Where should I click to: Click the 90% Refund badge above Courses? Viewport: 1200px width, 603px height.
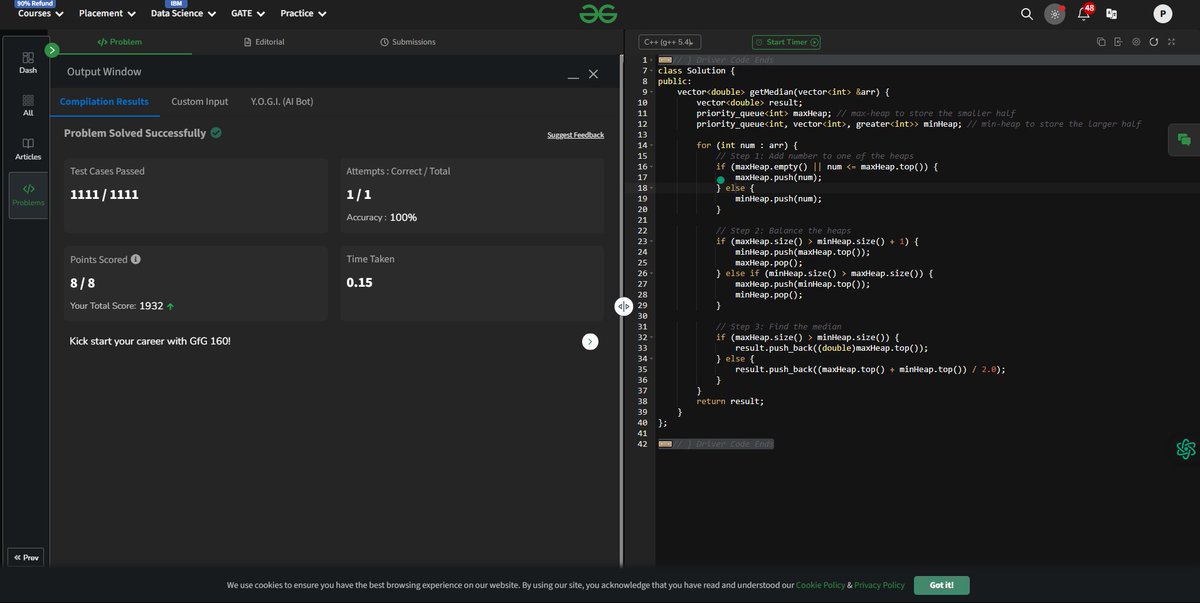[x=35, y=4]
